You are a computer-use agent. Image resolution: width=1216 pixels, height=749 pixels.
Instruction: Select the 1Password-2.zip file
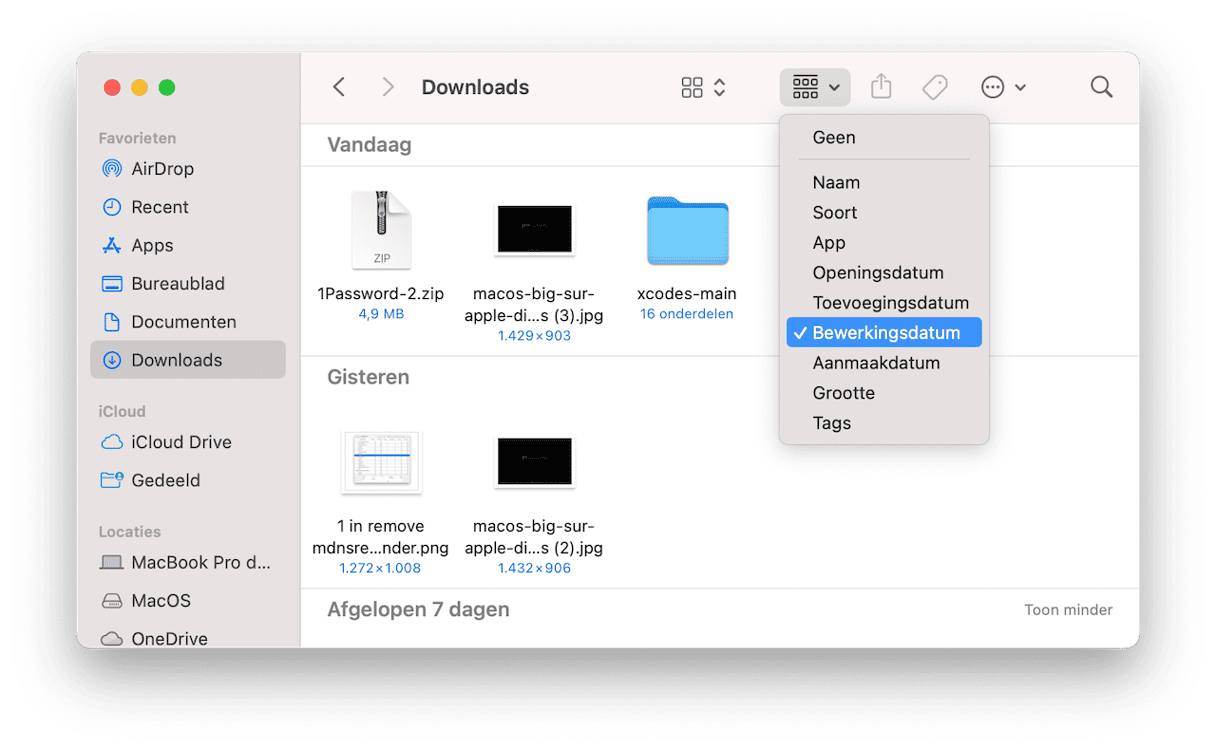[x=381, y=230]
